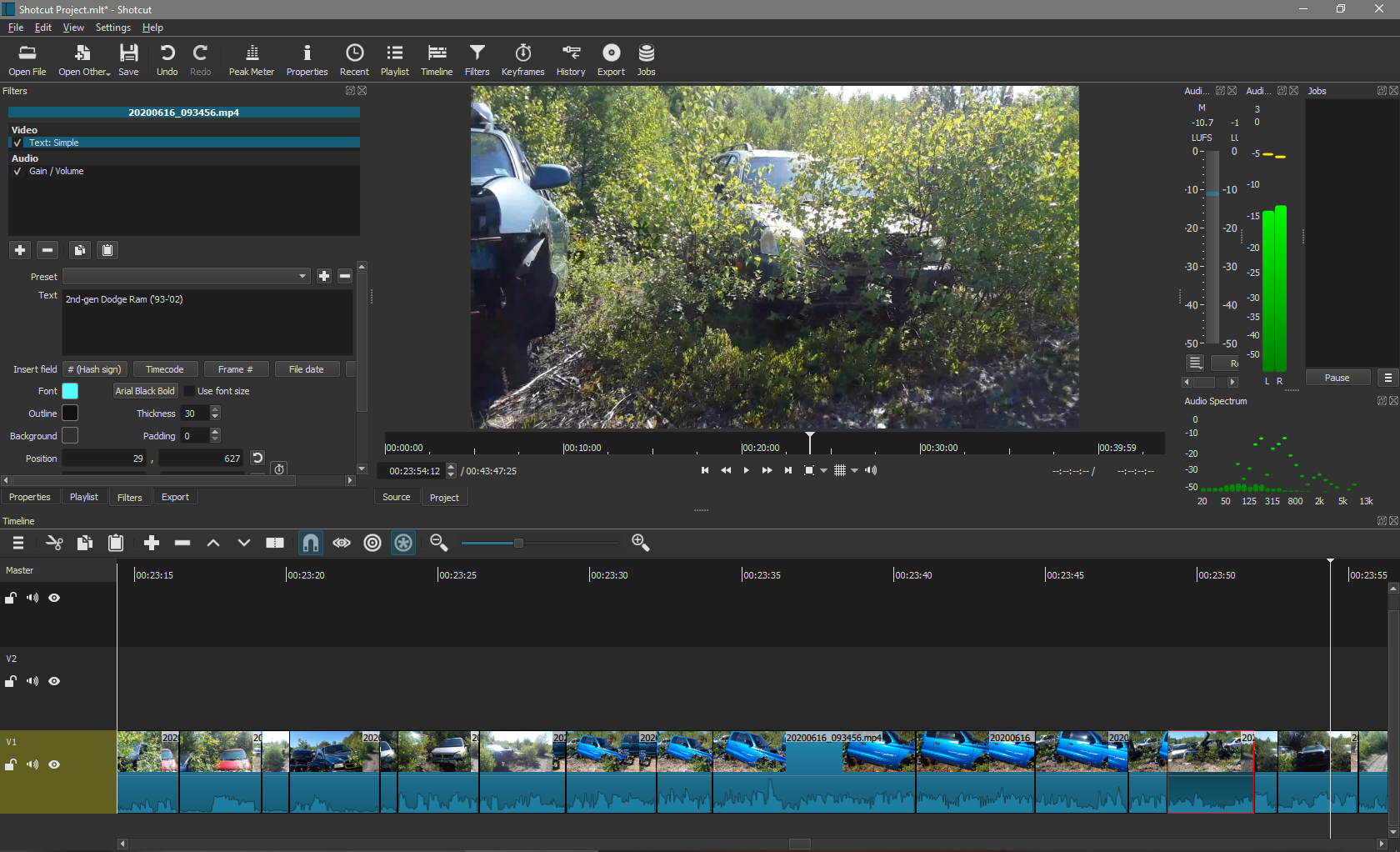Screen dimensions: 1400x852
Task: Insert the File date field
Action: (x=307, y=369)
